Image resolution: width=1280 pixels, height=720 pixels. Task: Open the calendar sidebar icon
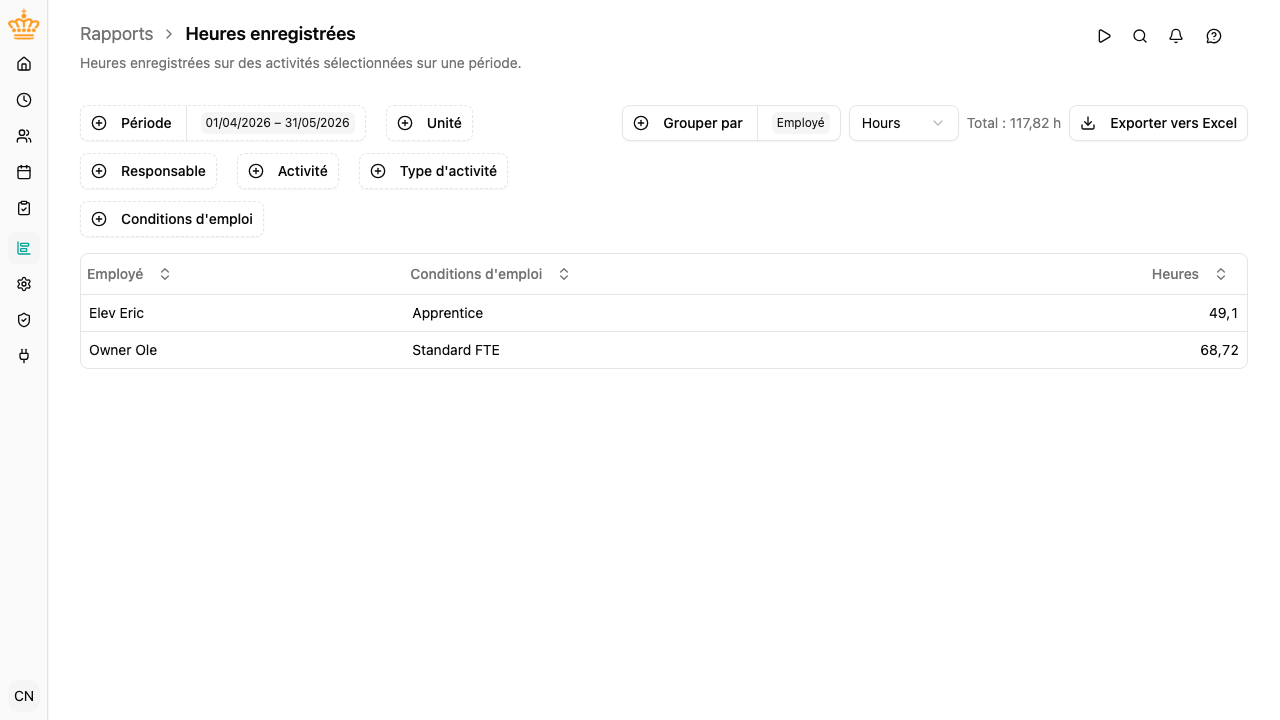(24, 172)
